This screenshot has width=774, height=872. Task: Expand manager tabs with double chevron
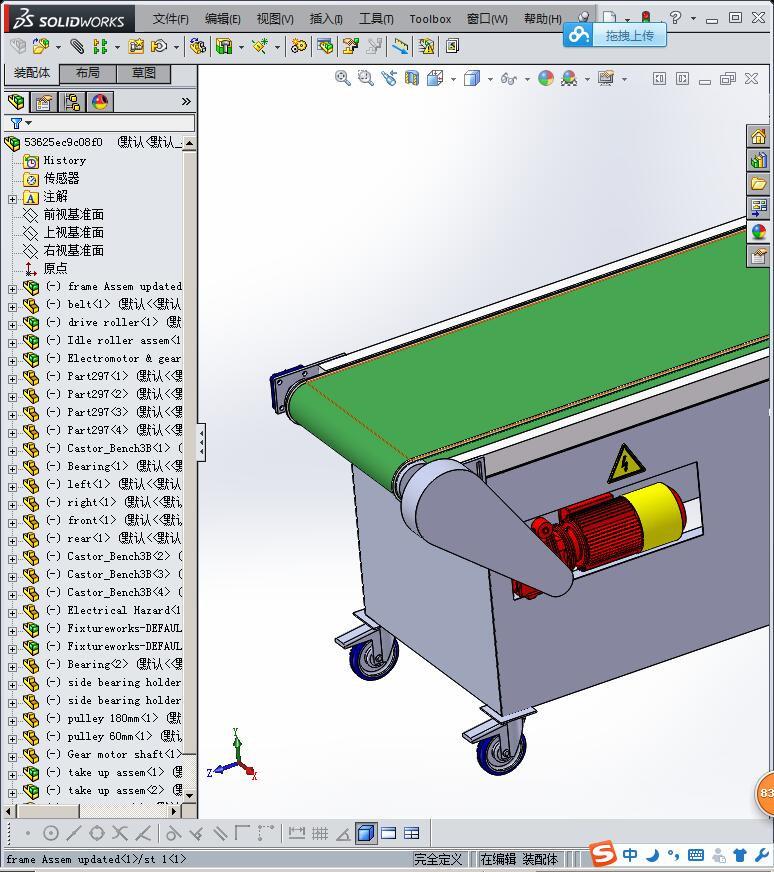tap(186, 101)
